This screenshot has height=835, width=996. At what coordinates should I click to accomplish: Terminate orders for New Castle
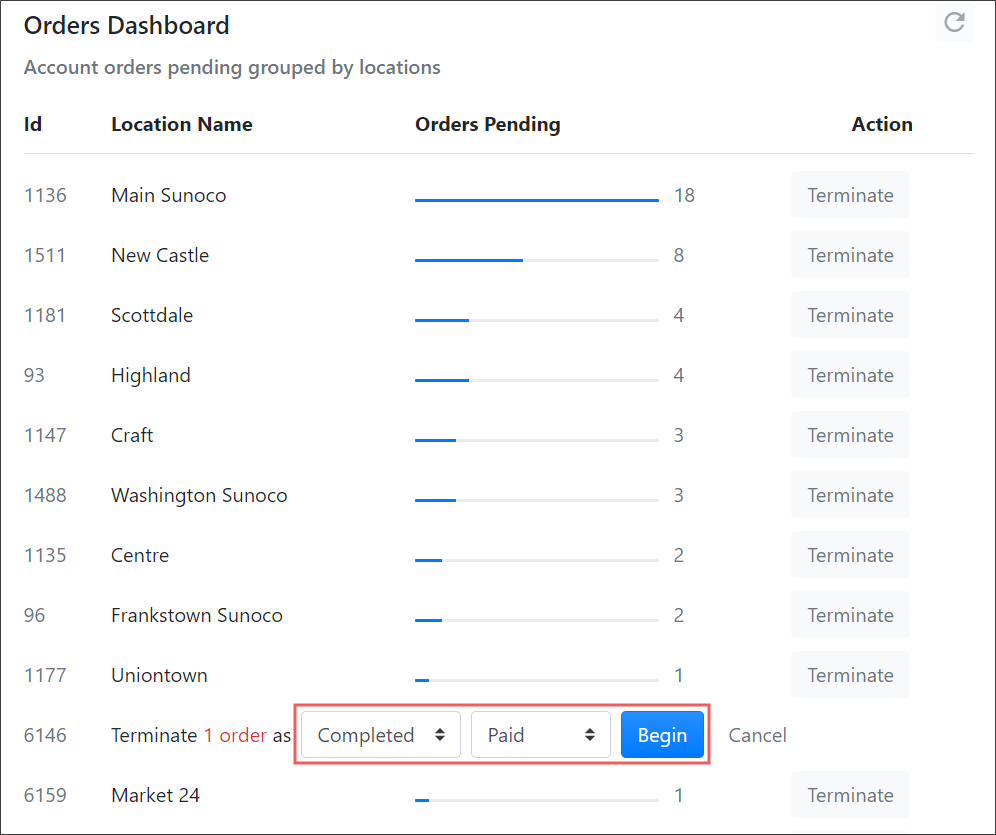pos(850,255)
